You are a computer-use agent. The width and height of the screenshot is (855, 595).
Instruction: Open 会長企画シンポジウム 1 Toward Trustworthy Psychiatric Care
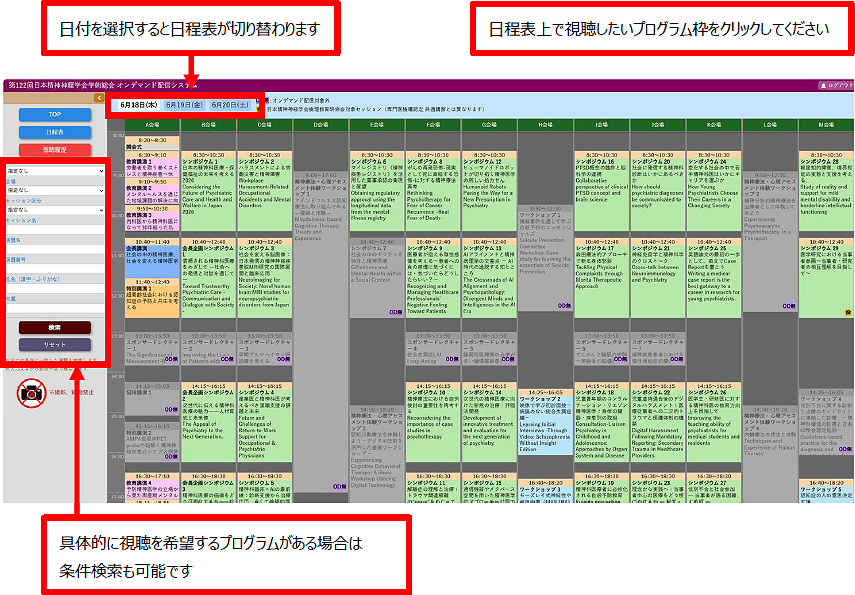pos(208,278)
